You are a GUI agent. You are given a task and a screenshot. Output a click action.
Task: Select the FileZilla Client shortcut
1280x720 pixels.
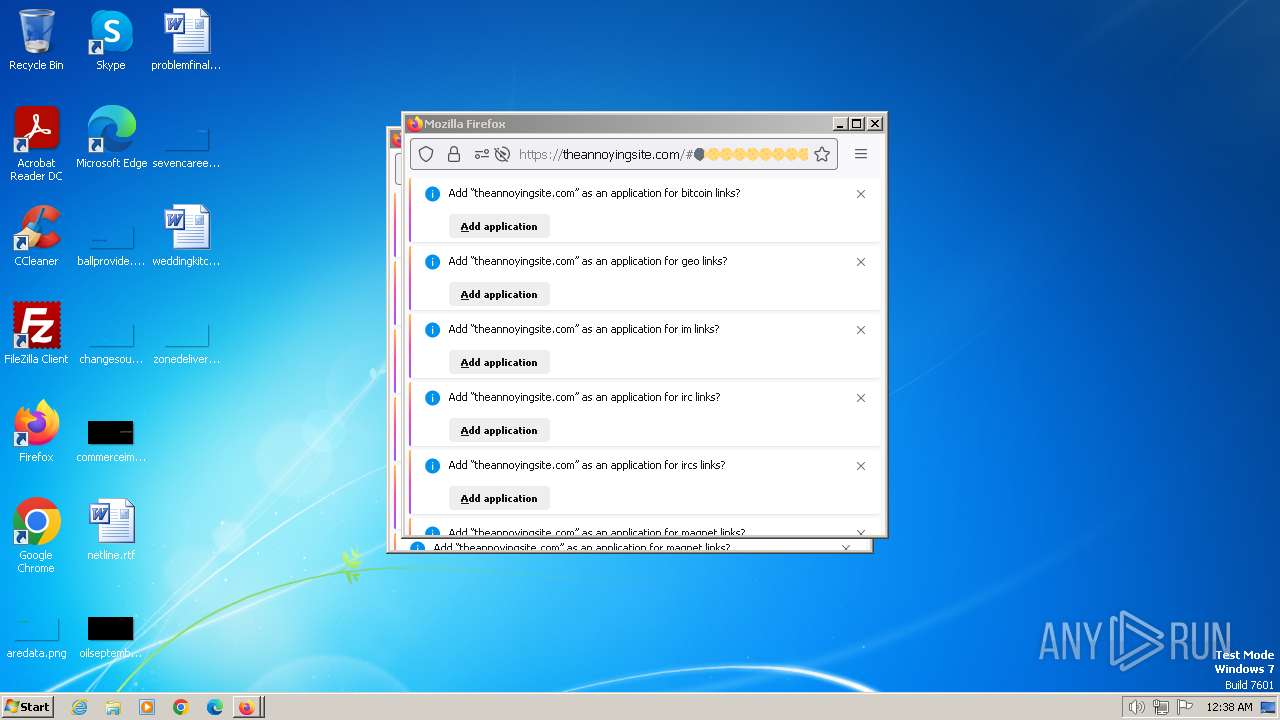tap(36, 334)
